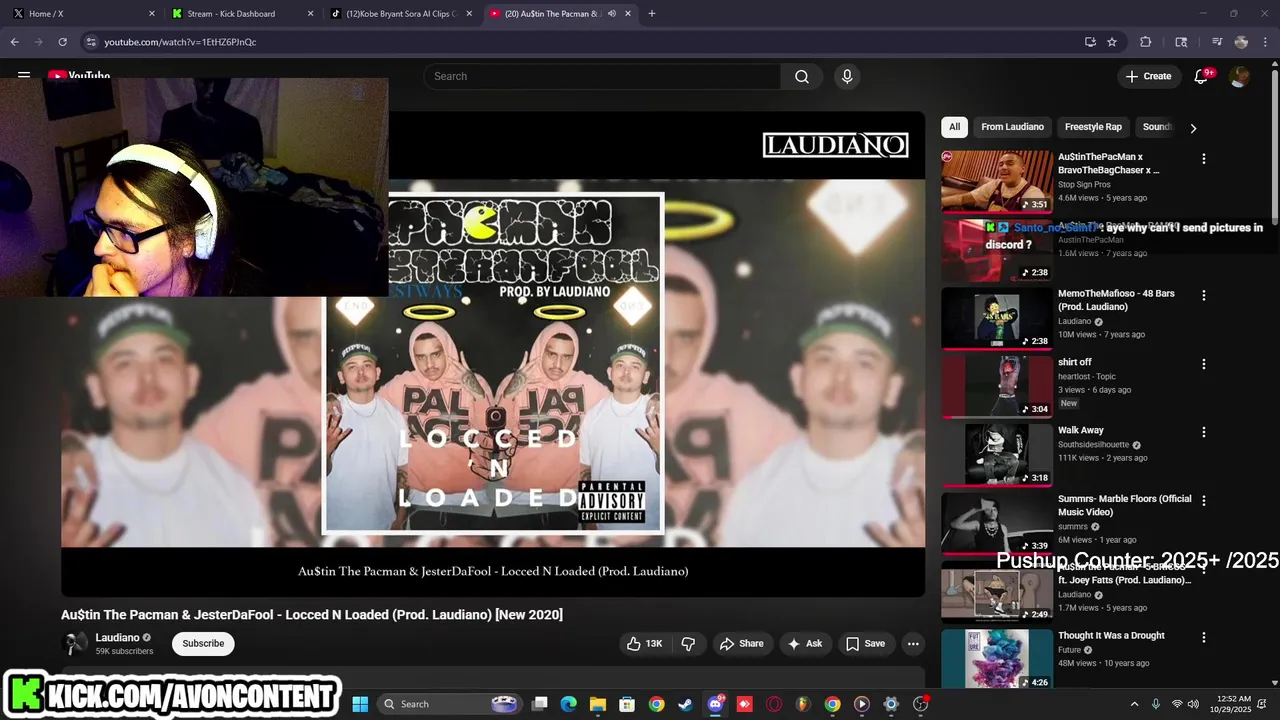The height and width of the screenshot is (720, 1280).
Task: Open YouTube notifications bell
Action: coord(1202,77)
